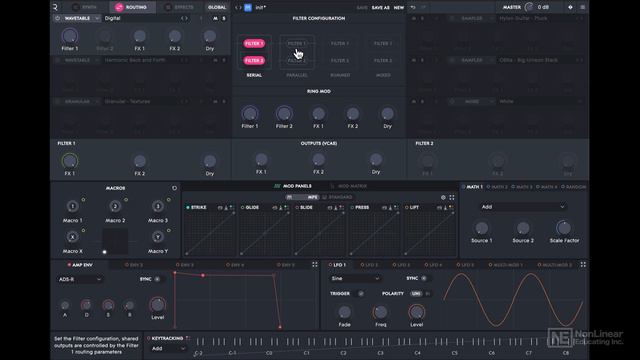Viewport: 640px width, 360px height.
Task: Expand the LFO panel fullscreen icon
Action: coord(583,264)
